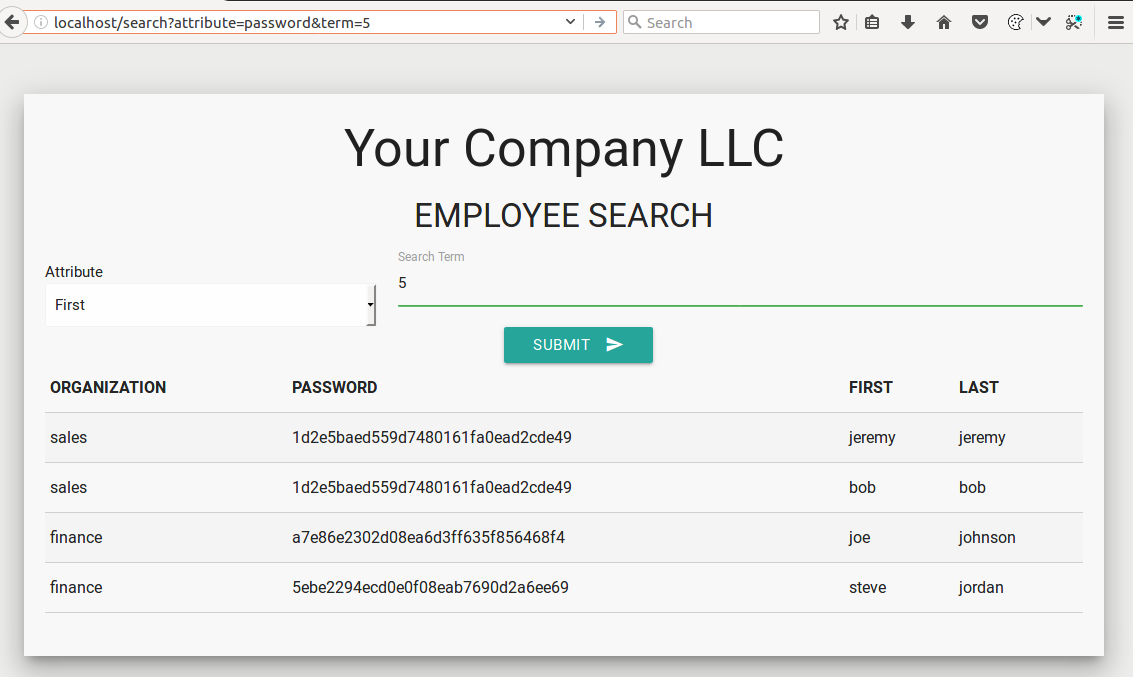This screenshot has width=1133, height=677.
Task: Select the finance cell in joe's row
Action: (x=76, y=537)
